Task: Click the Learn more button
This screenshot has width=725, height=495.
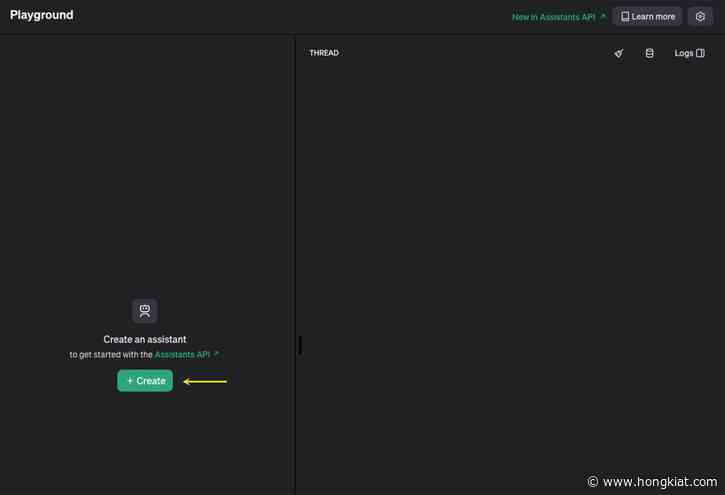Action: pyautogui.click(x=647, y=17)
